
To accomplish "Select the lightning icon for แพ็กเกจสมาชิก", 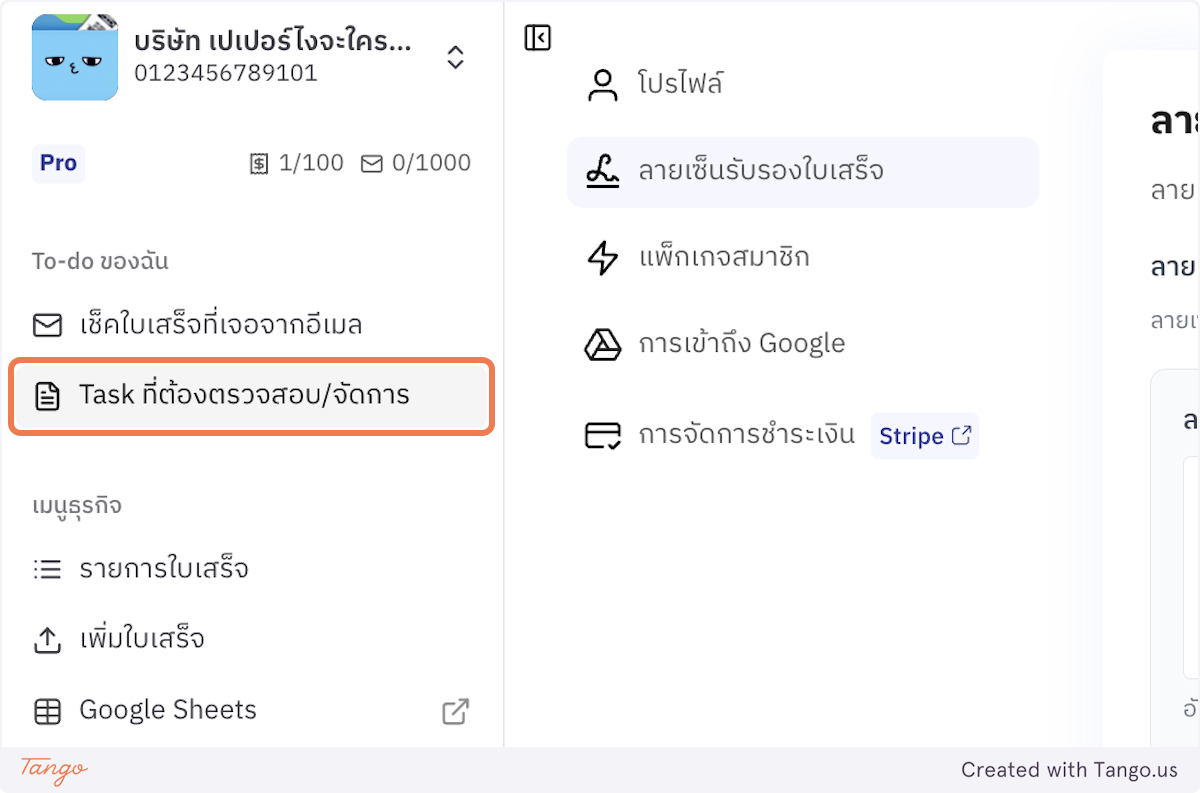I will (604, 257).
